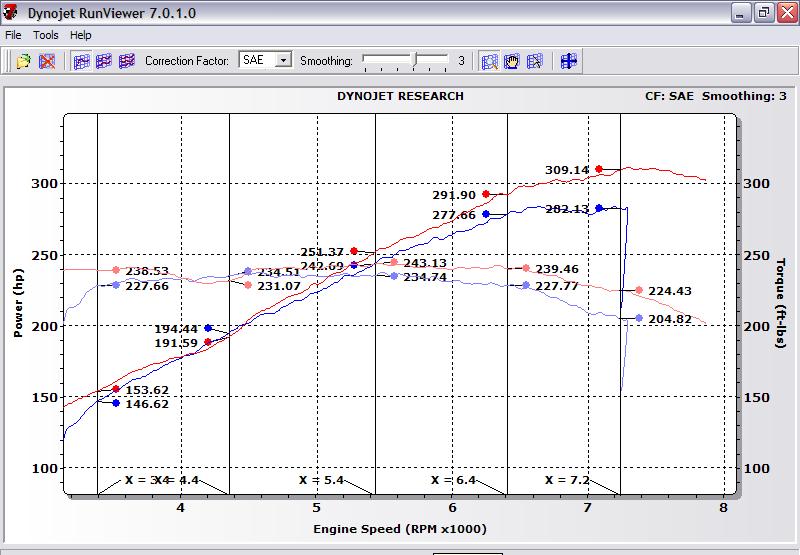Viewport: 800px width, 555px height.
Task: Click the 309.14 red power data marker
Action: (599, 169)
